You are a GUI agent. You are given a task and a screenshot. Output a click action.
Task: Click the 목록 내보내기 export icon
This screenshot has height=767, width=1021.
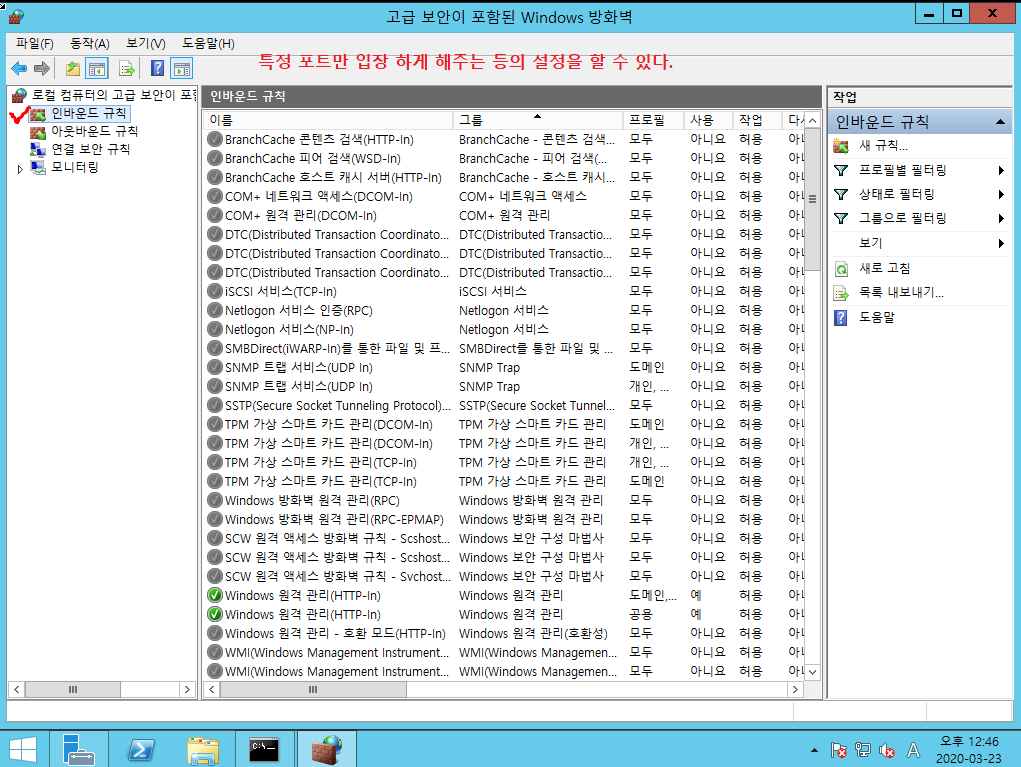coord(841,293)
